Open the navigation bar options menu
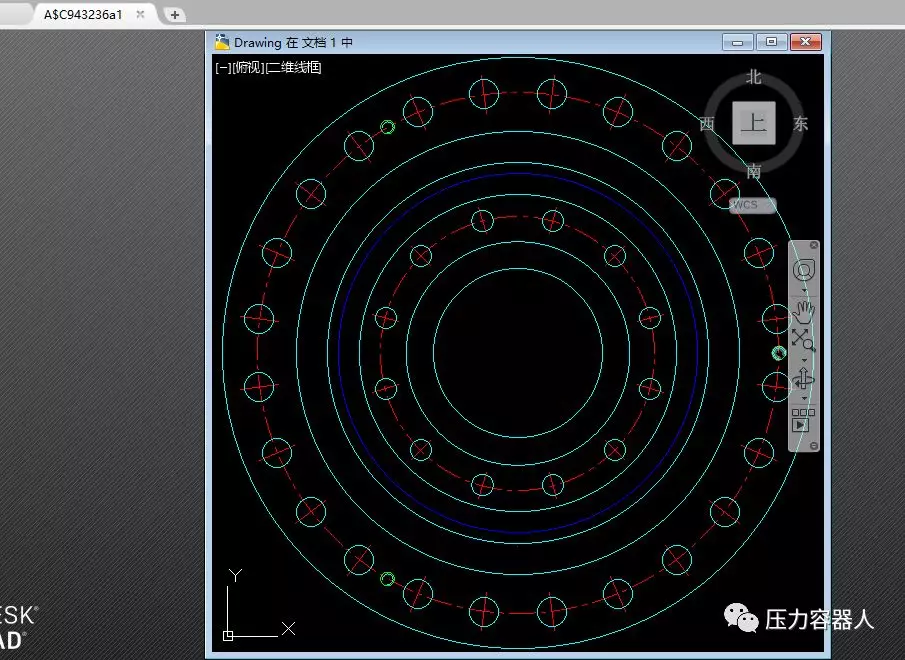Viewport: 905px width, 660px height. click(x=813, y=446)
